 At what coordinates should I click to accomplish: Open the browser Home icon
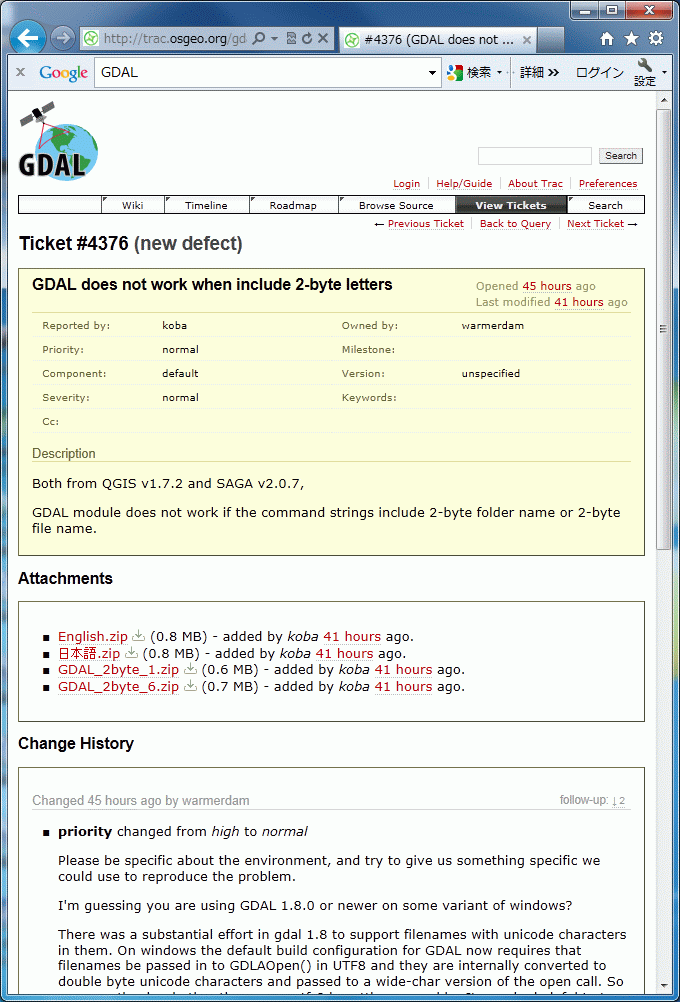pyautogui.click(x=606, y=39)
